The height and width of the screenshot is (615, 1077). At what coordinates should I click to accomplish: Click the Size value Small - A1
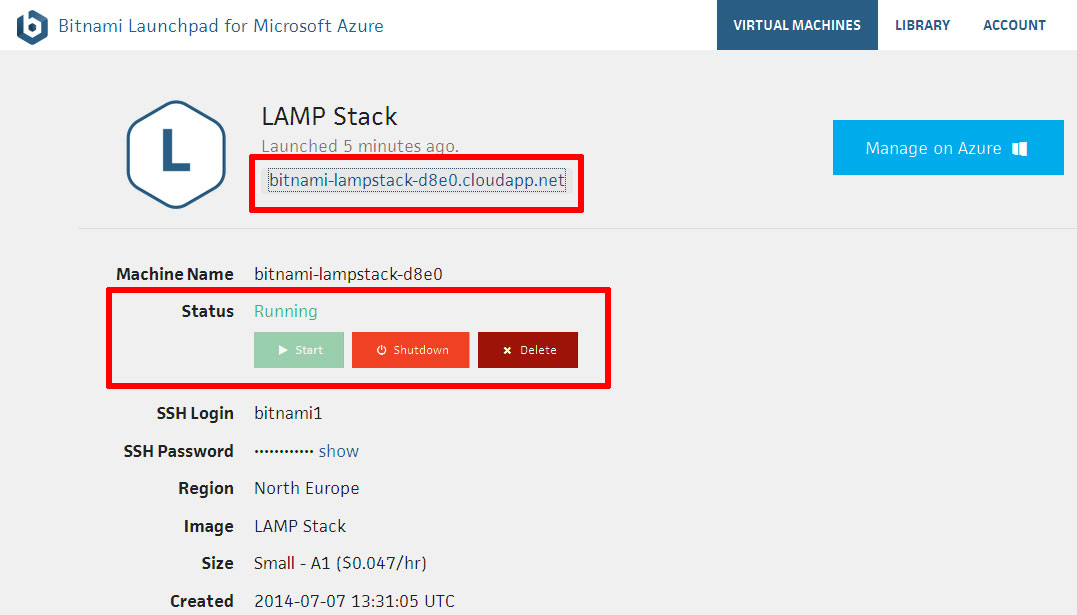(340, 563)
